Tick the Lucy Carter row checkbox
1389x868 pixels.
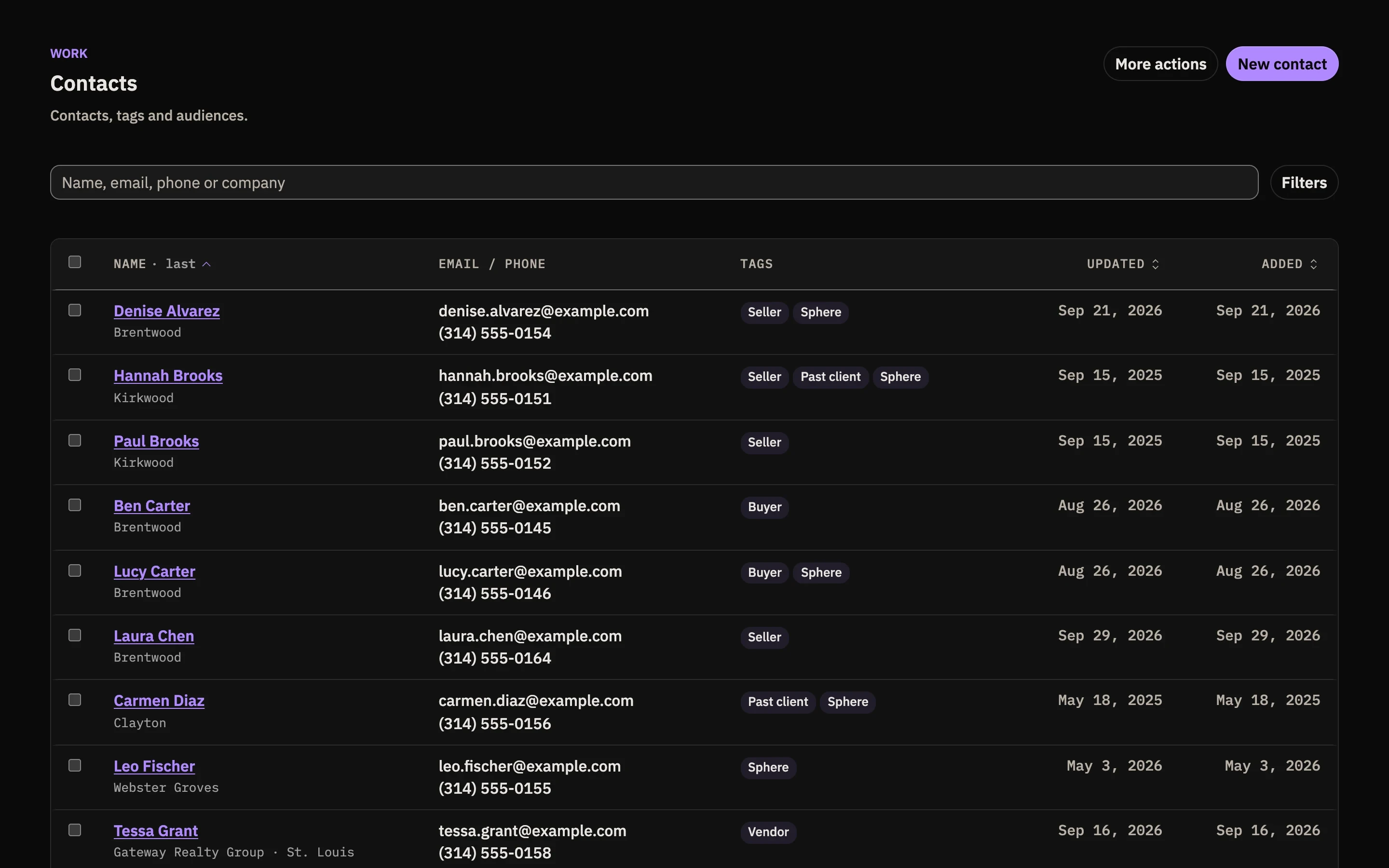pos(75,570)
